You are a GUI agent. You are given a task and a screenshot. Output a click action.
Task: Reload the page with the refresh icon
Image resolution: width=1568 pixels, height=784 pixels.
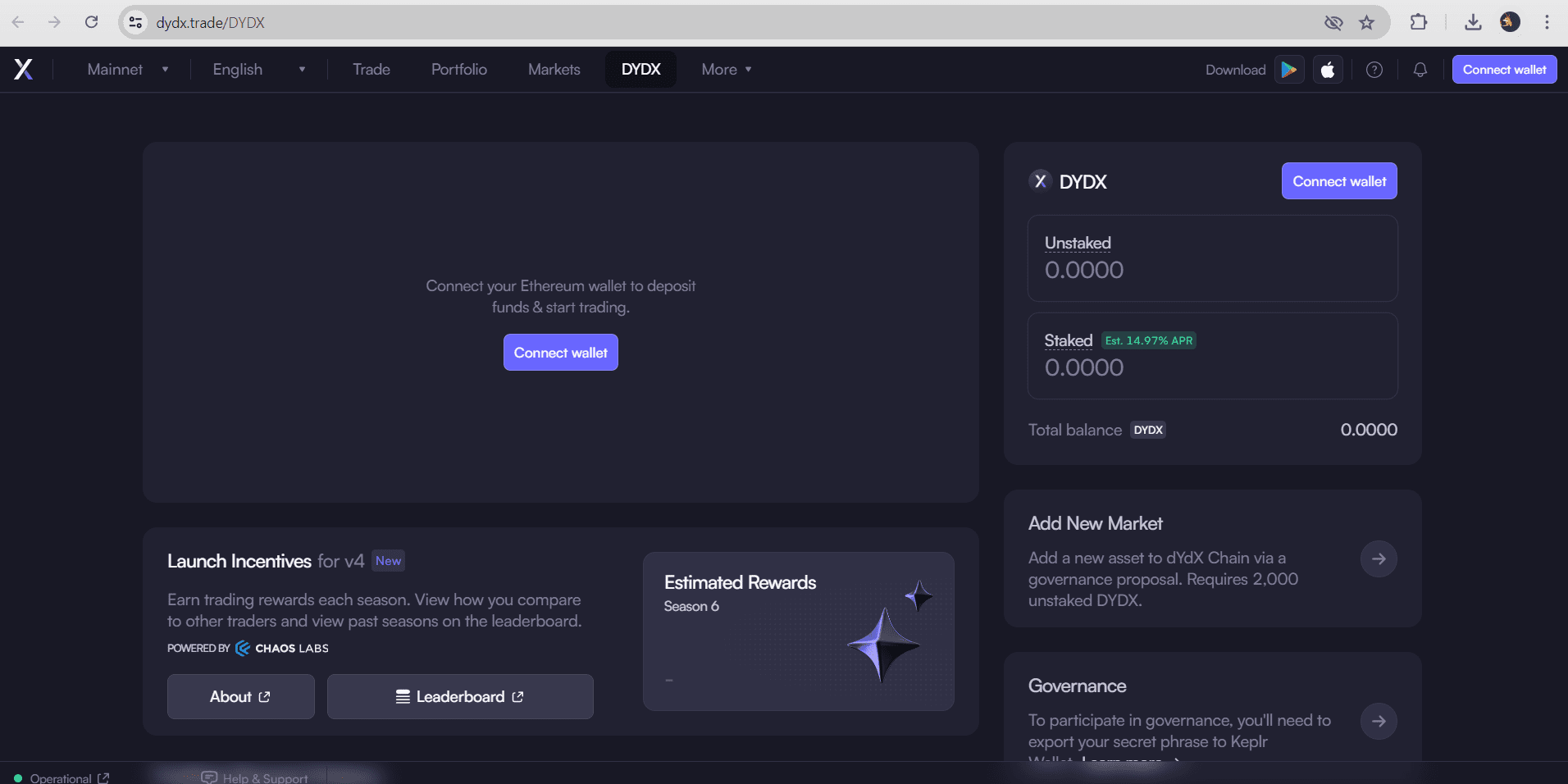91,22
